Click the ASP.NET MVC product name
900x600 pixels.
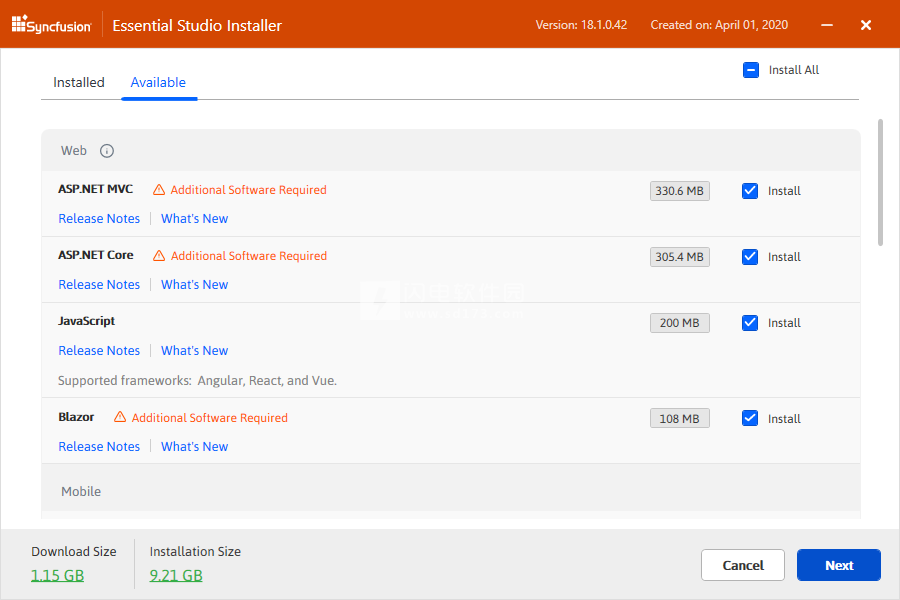(x=95, y=189)
